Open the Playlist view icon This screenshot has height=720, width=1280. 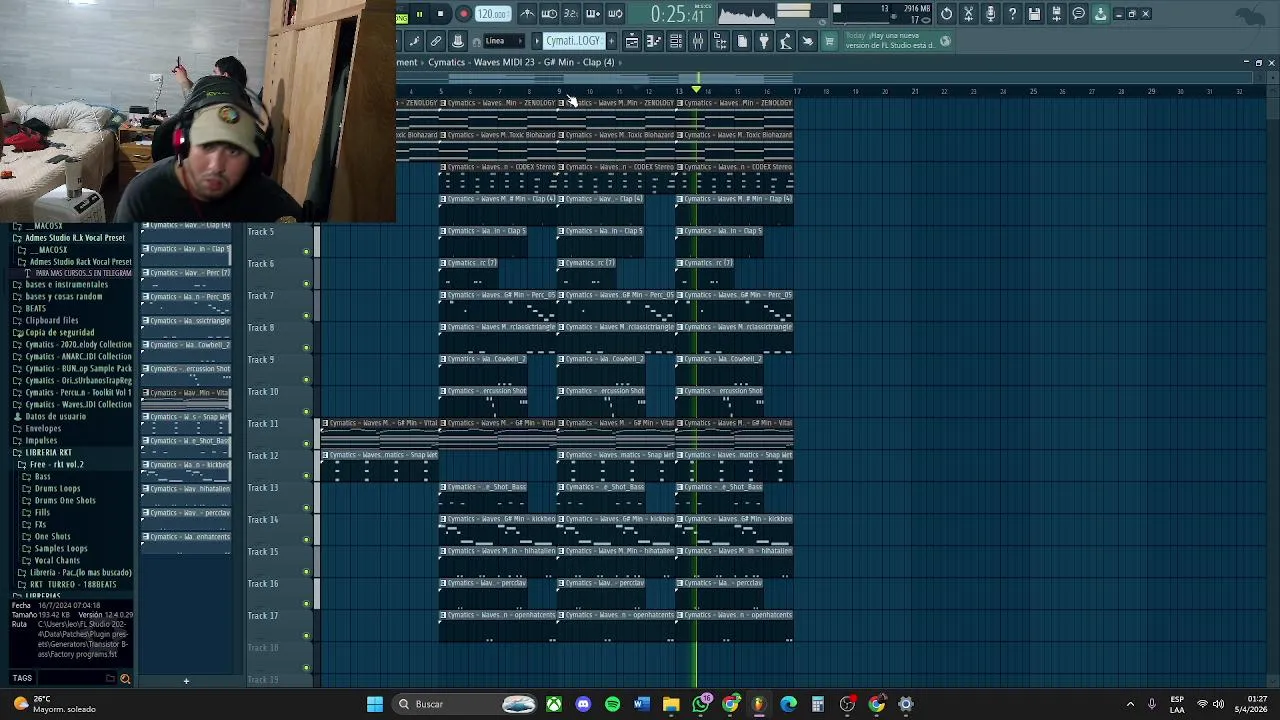[x=632, y=41]
